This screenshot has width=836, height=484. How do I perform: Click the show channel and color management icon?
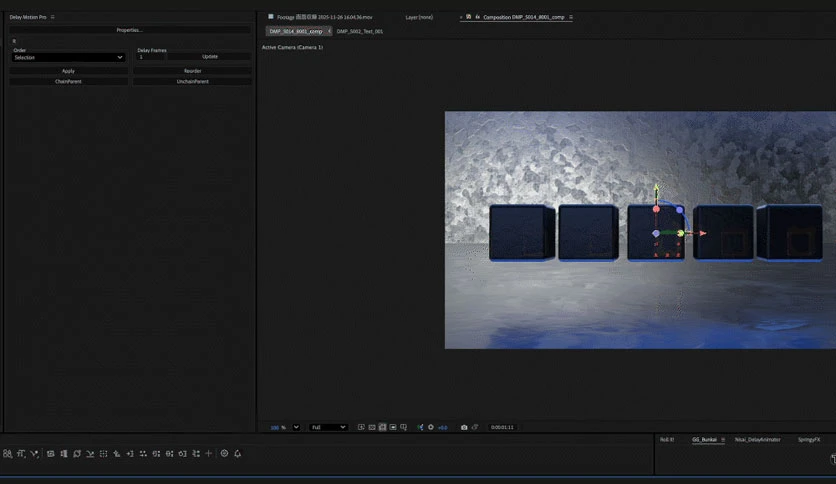tap(420, 427)
